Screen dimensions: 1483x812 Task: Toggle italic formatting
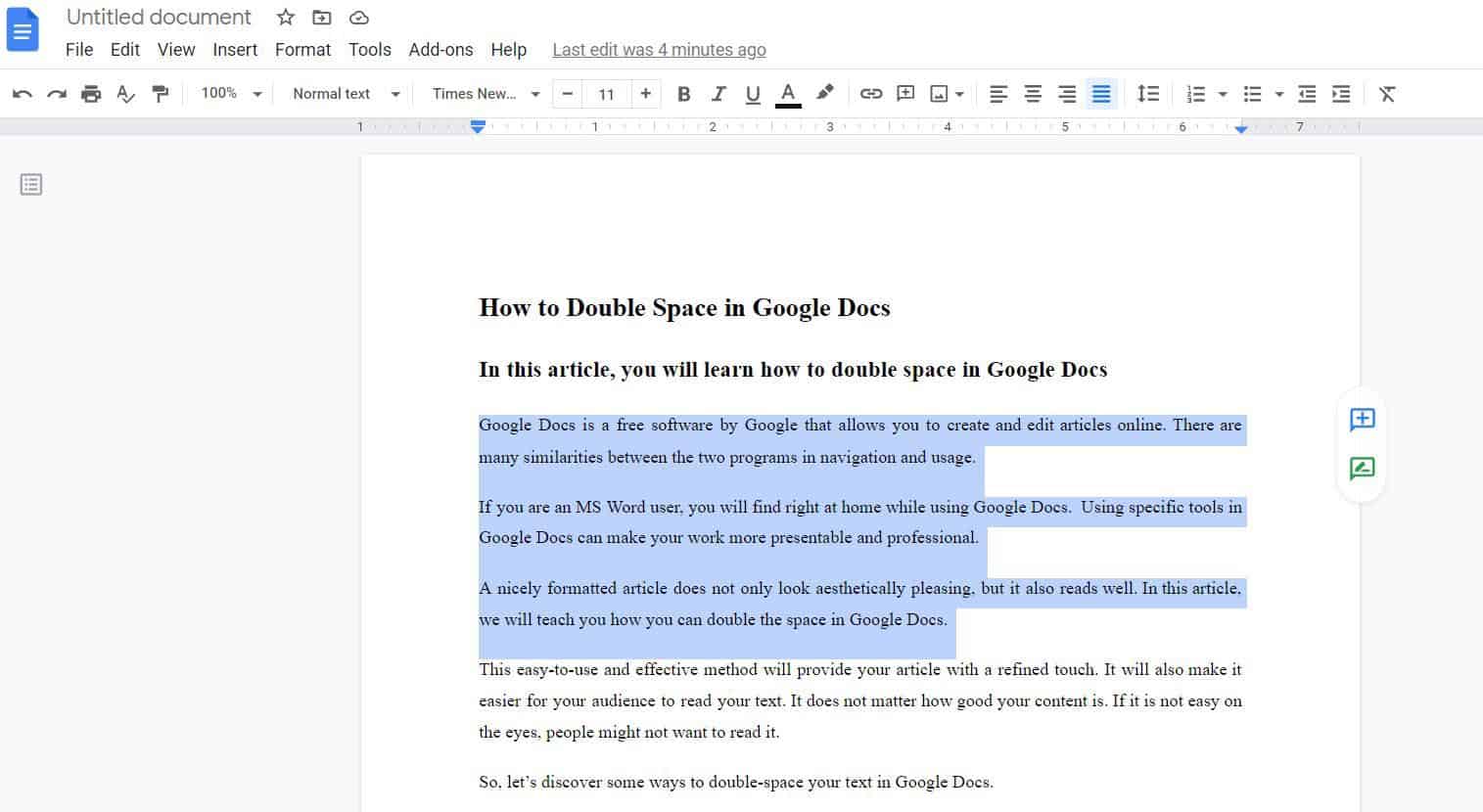pyautogui.click(x=718, y=94)
